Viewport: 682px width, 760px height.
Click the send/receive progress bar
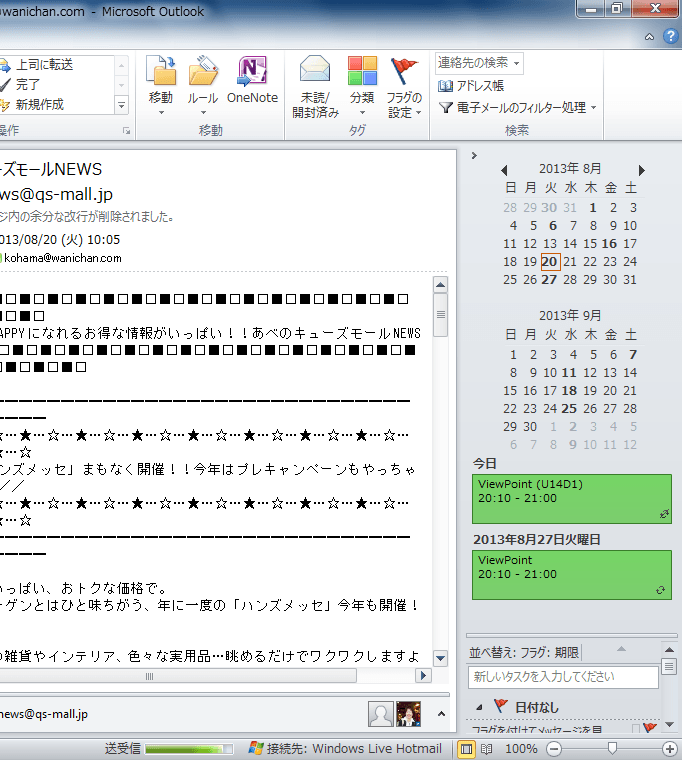click(189, 749)
